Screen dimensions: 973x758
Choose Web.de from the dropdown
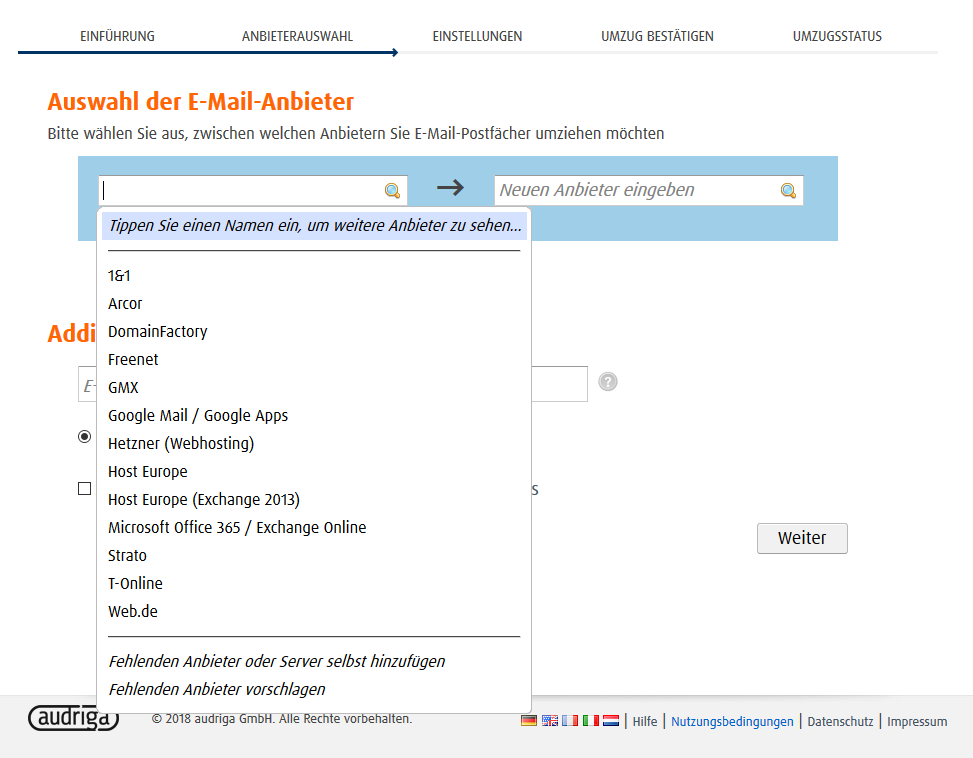[314, 611]
